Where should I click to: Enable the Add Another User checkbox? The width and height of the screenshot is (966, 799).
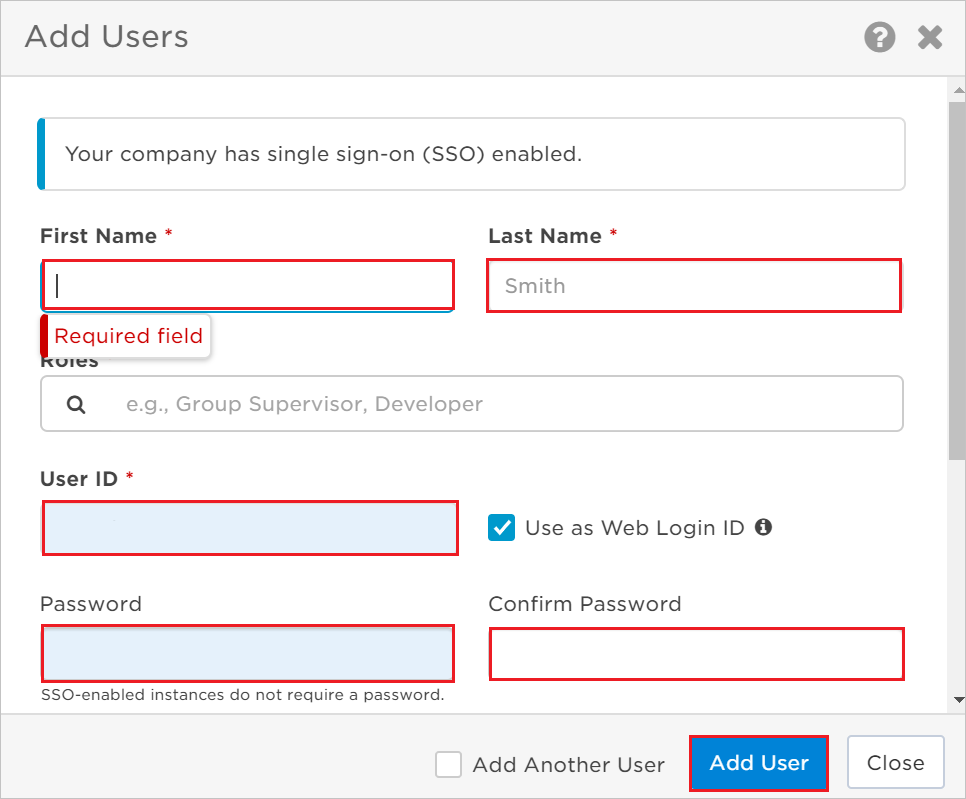point(449,765)
